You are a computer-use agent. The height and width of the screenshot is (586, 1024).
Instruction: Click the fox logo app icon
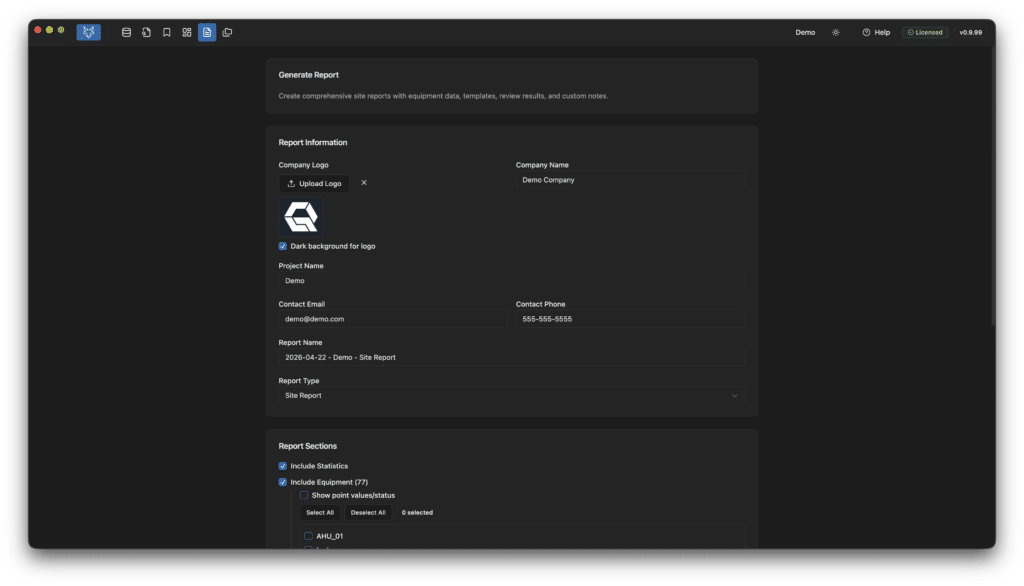pos(88,32)
